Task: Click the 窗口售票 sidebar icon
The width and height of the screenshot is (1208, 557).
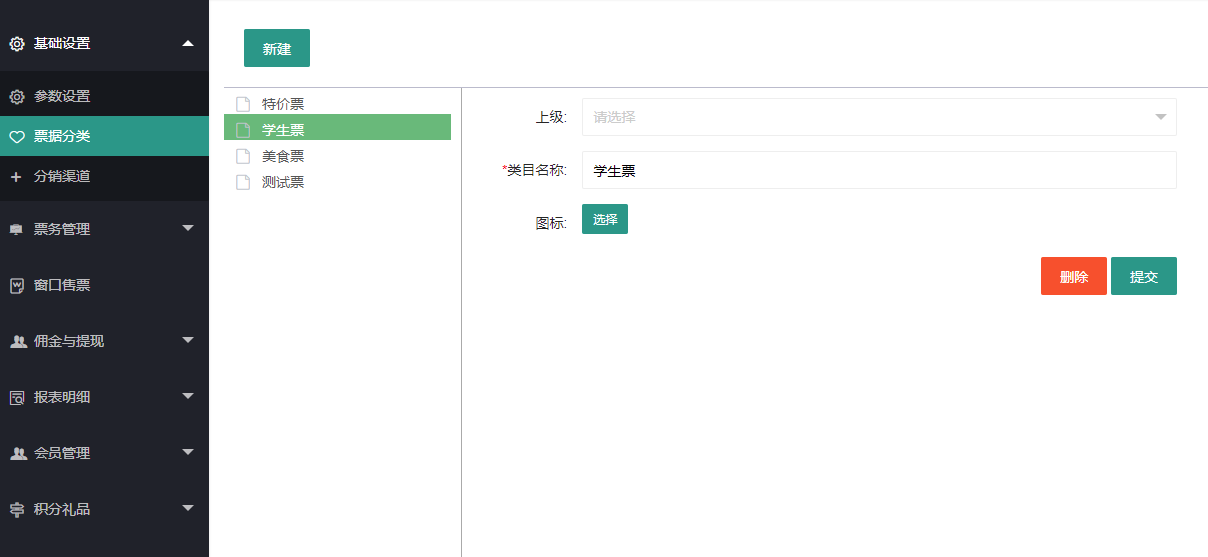Action: pyautogui.click(x=17, y=285)
